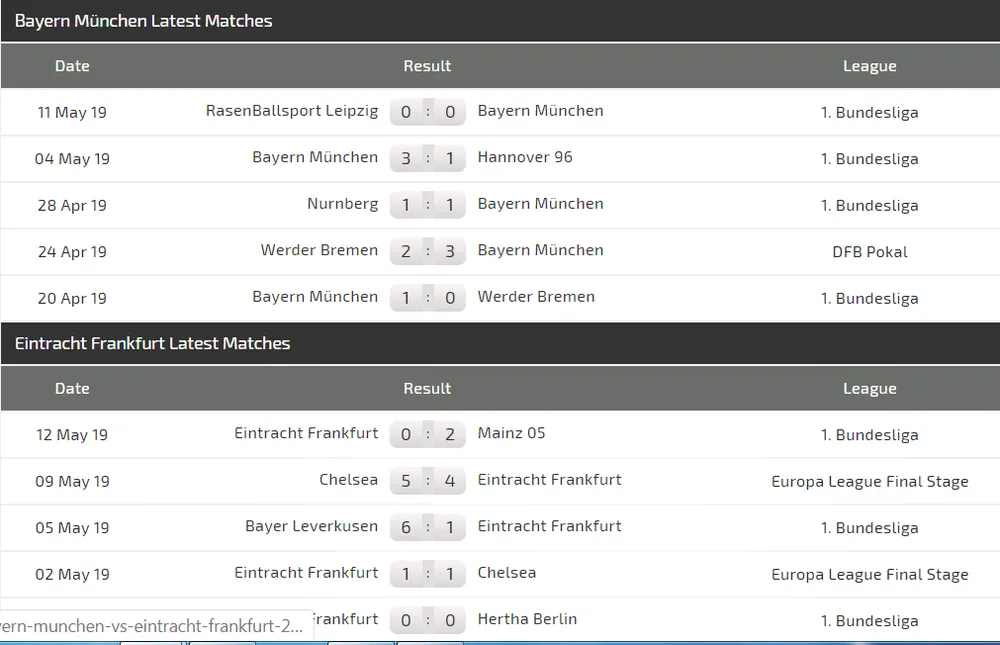Image resolution: width=1000 pixels, height=645 pixels.
Task: View the Europa League Final Stage page
Action: 870,481
